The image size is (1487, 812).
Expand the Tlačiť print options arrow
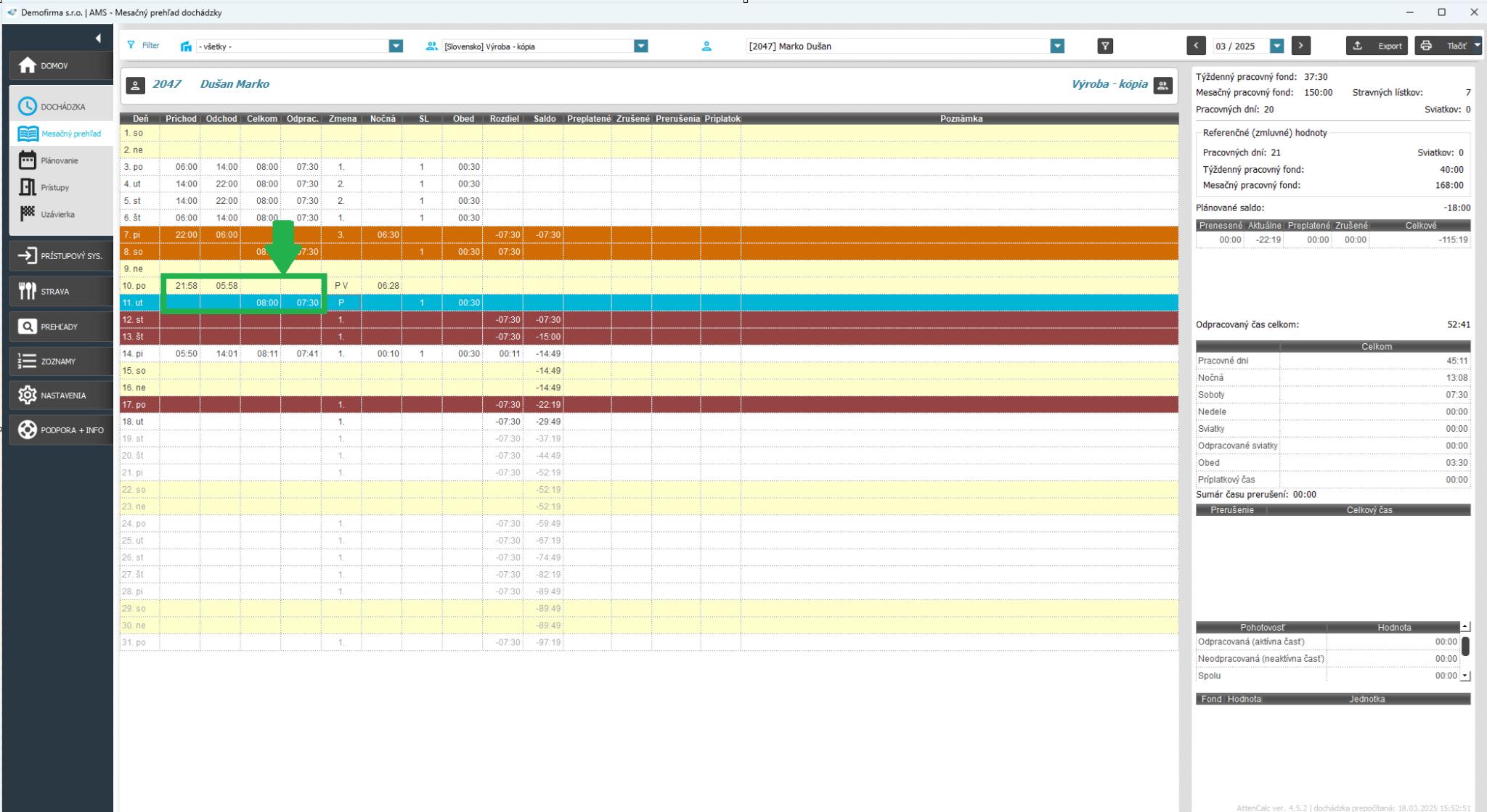click(x=1476, y=46)
